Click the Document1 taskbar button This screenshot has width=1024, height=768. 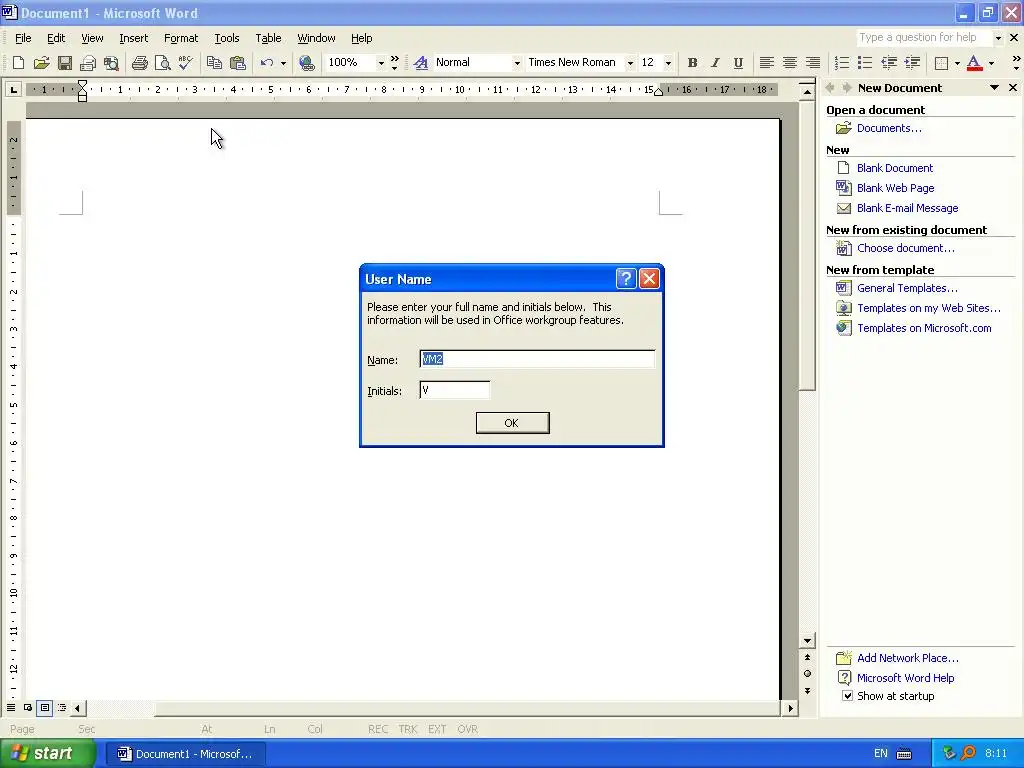(185, 754)
